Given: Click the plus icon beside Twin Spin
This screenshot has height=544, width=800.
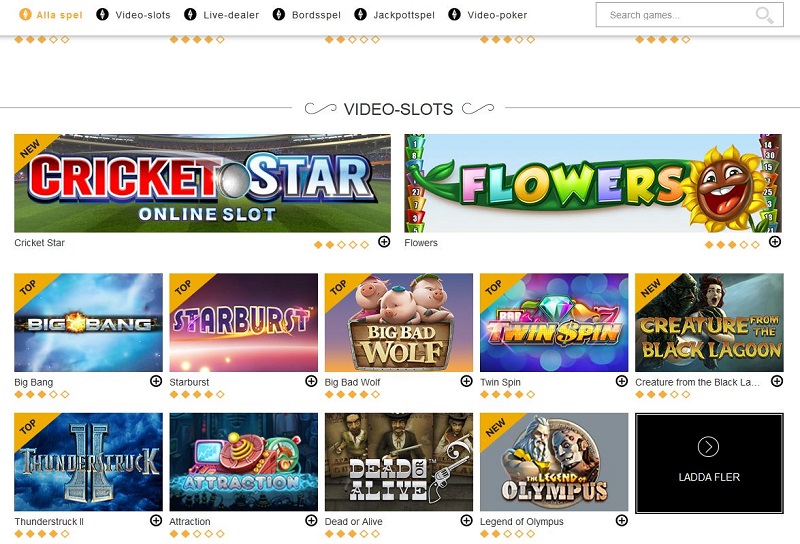Looking at the screenshot, I should click(x=621, y=381).
